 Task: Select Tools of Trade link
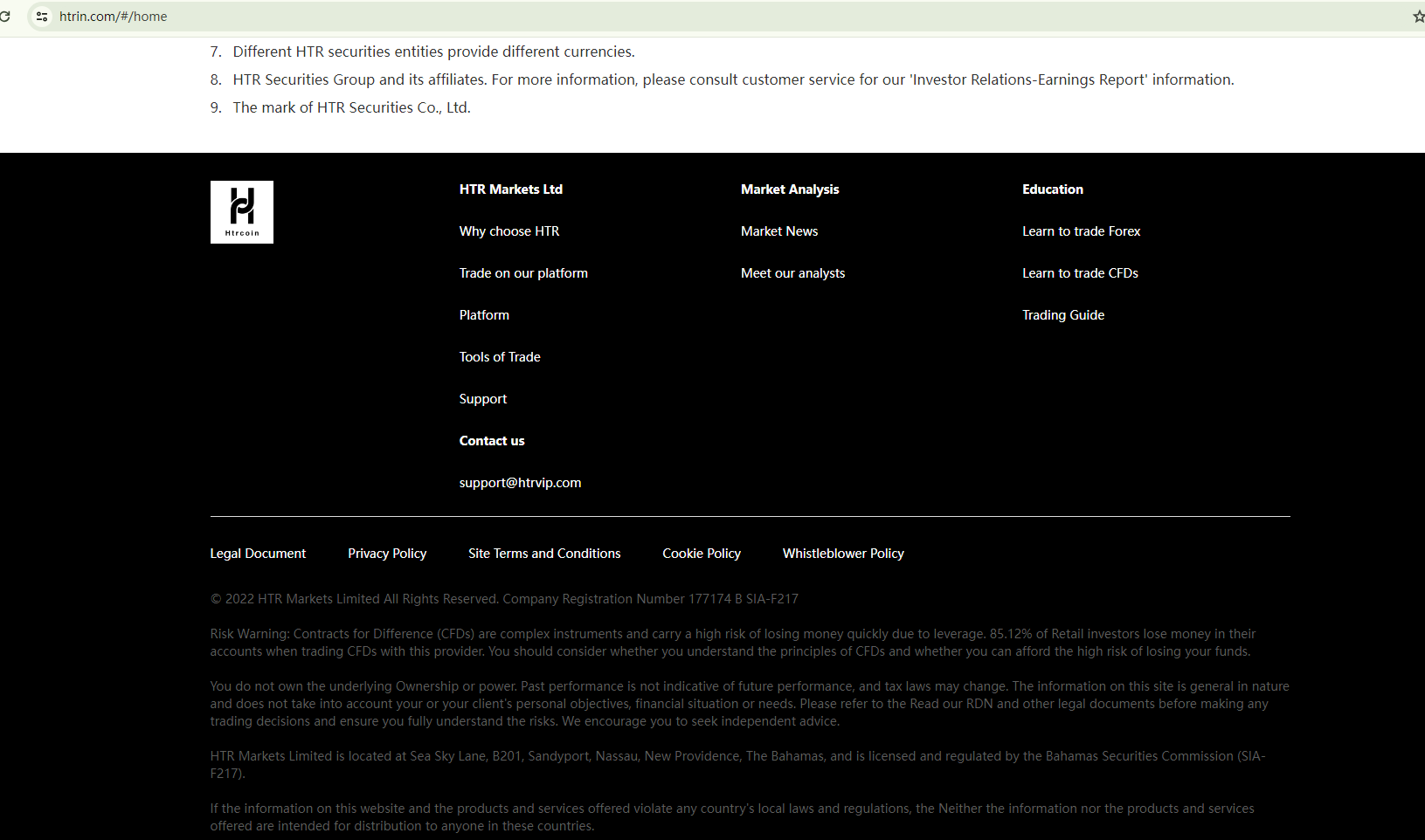coord(499,357)
